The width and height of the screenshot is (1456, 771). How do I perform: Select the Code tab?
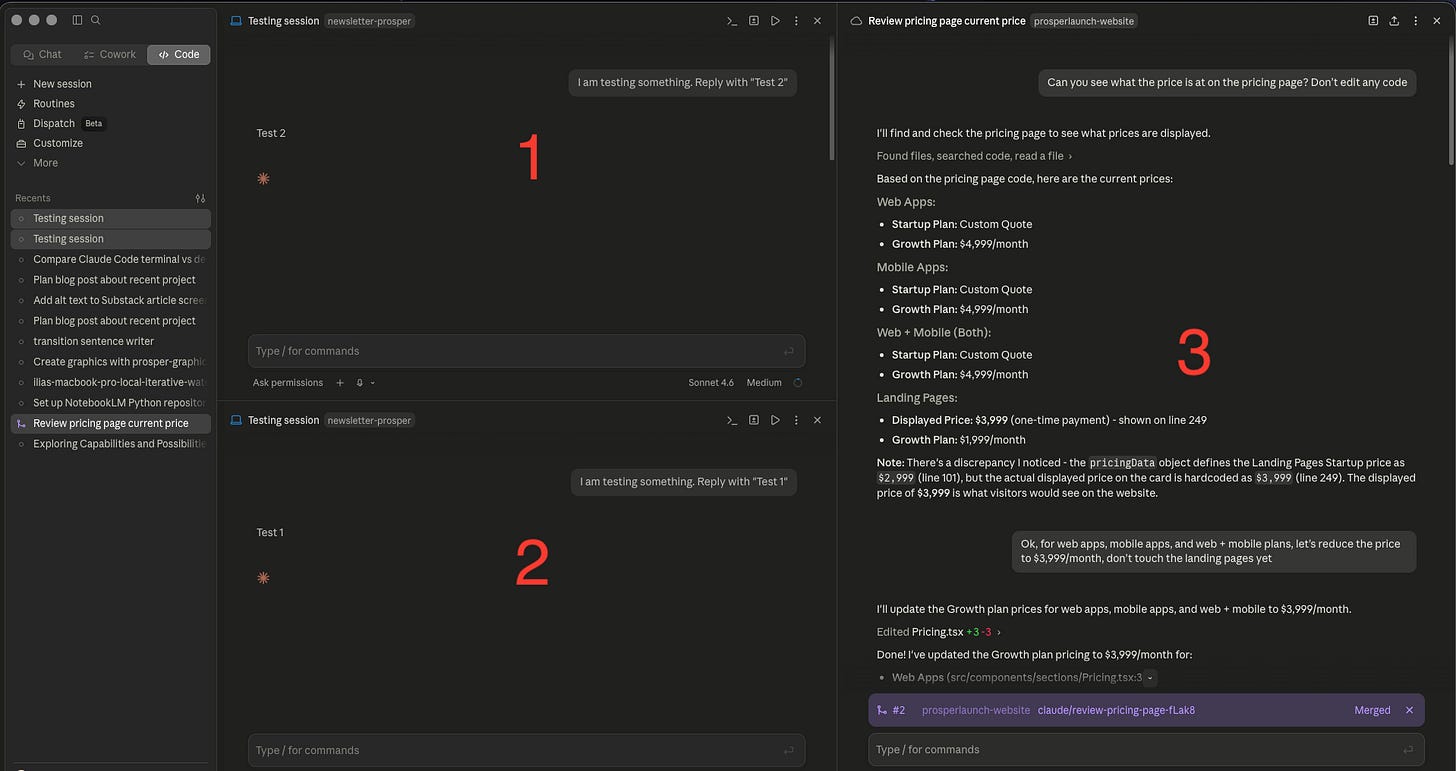tap(178, 54)
